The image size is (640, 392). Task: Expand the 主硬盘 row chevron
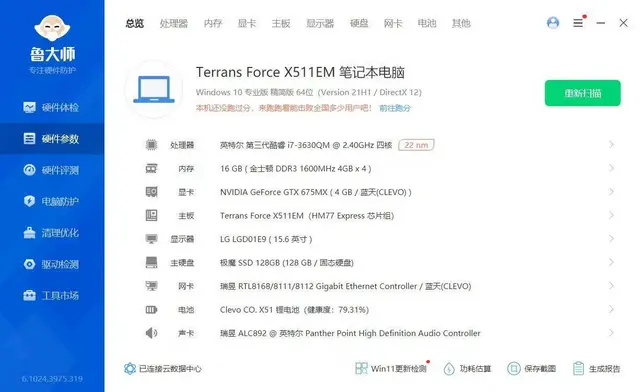click(611, 262)
